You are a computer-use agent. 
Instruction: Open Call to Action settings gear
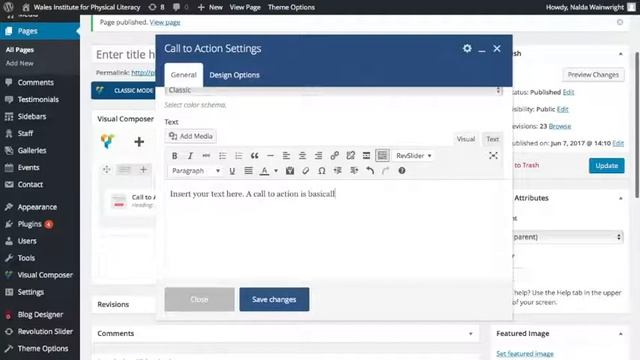tap(467, 49)
